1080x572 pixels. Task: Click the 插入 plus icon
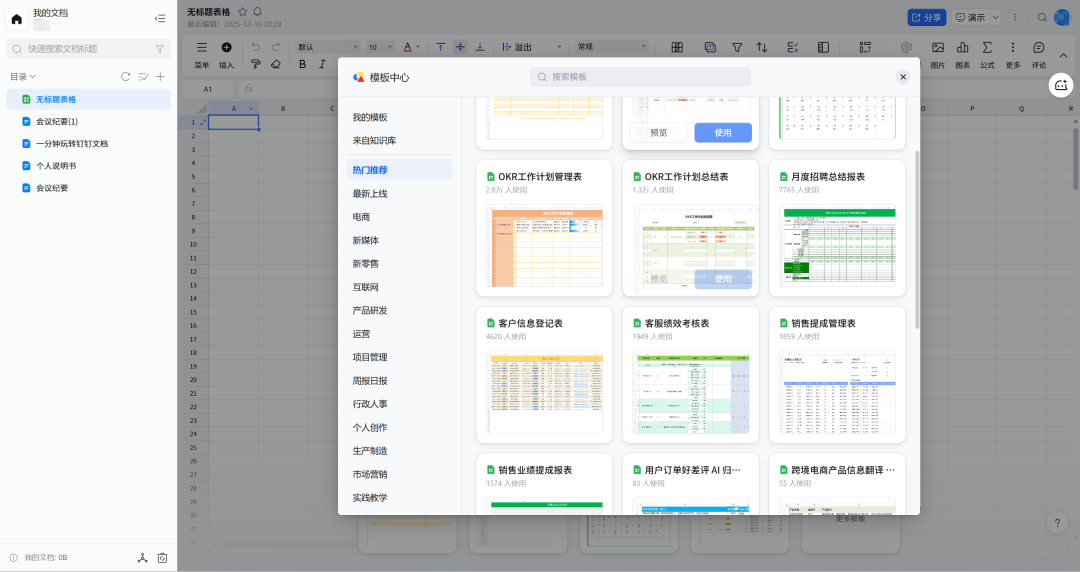[x=227, y=48]
